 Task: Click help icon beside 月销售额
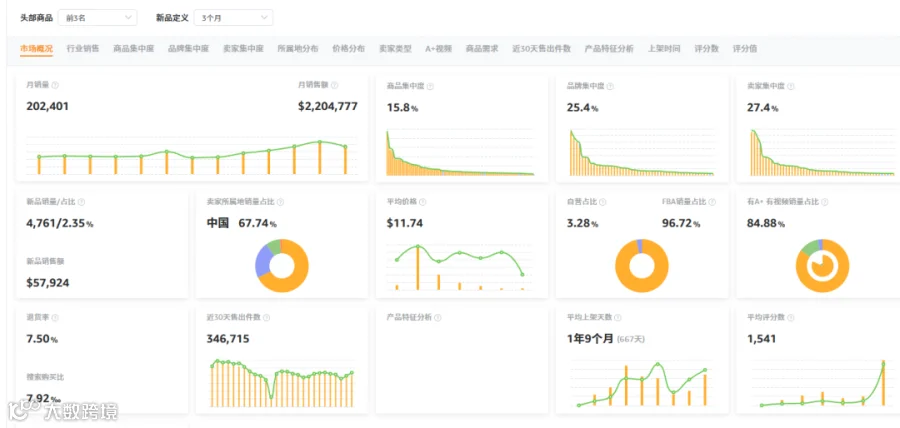click(335, 85)
